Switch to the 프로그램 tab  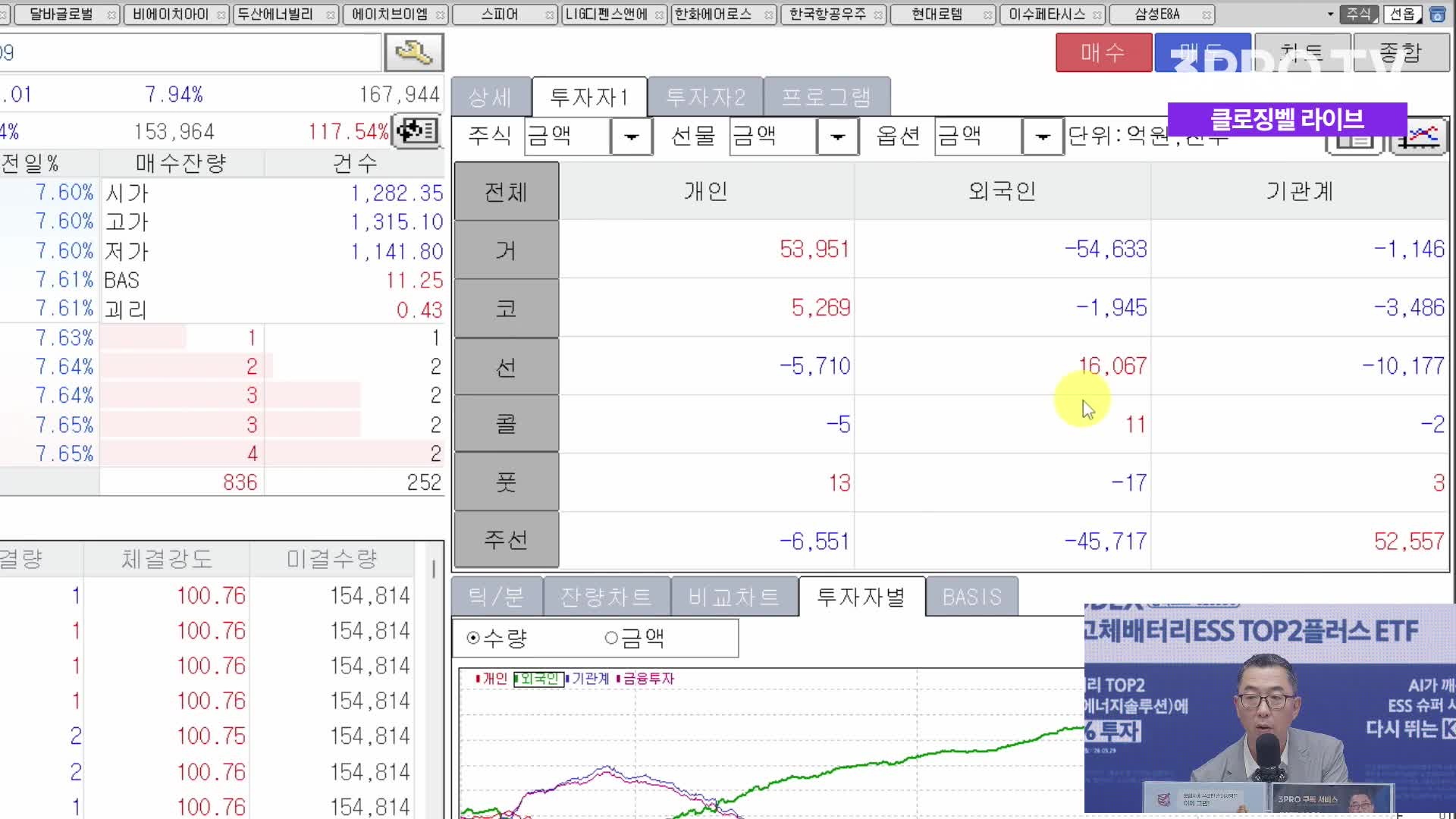click(x=827, y=97)
